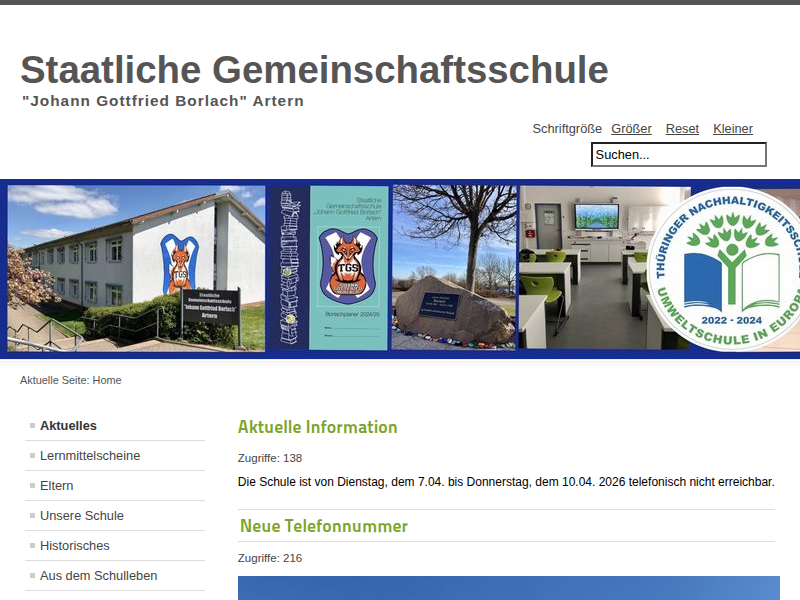Go to Unsere Schule page
The image size is (800, 600).
[x=82, y=516]
